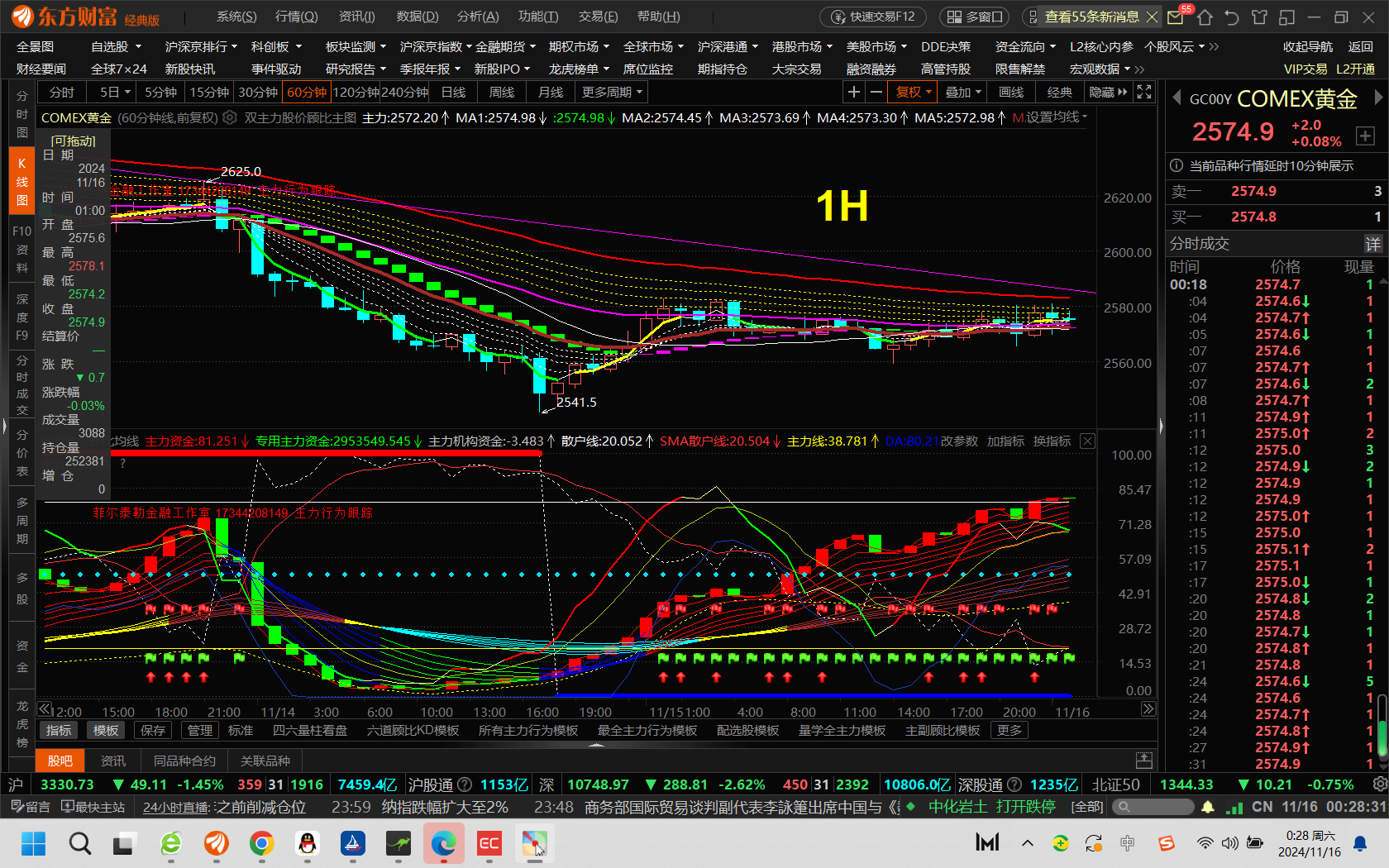This screenshot has height=868, width=1389.
Task: Click the time-axis scroll right double-arrow
Action: 1148,709
